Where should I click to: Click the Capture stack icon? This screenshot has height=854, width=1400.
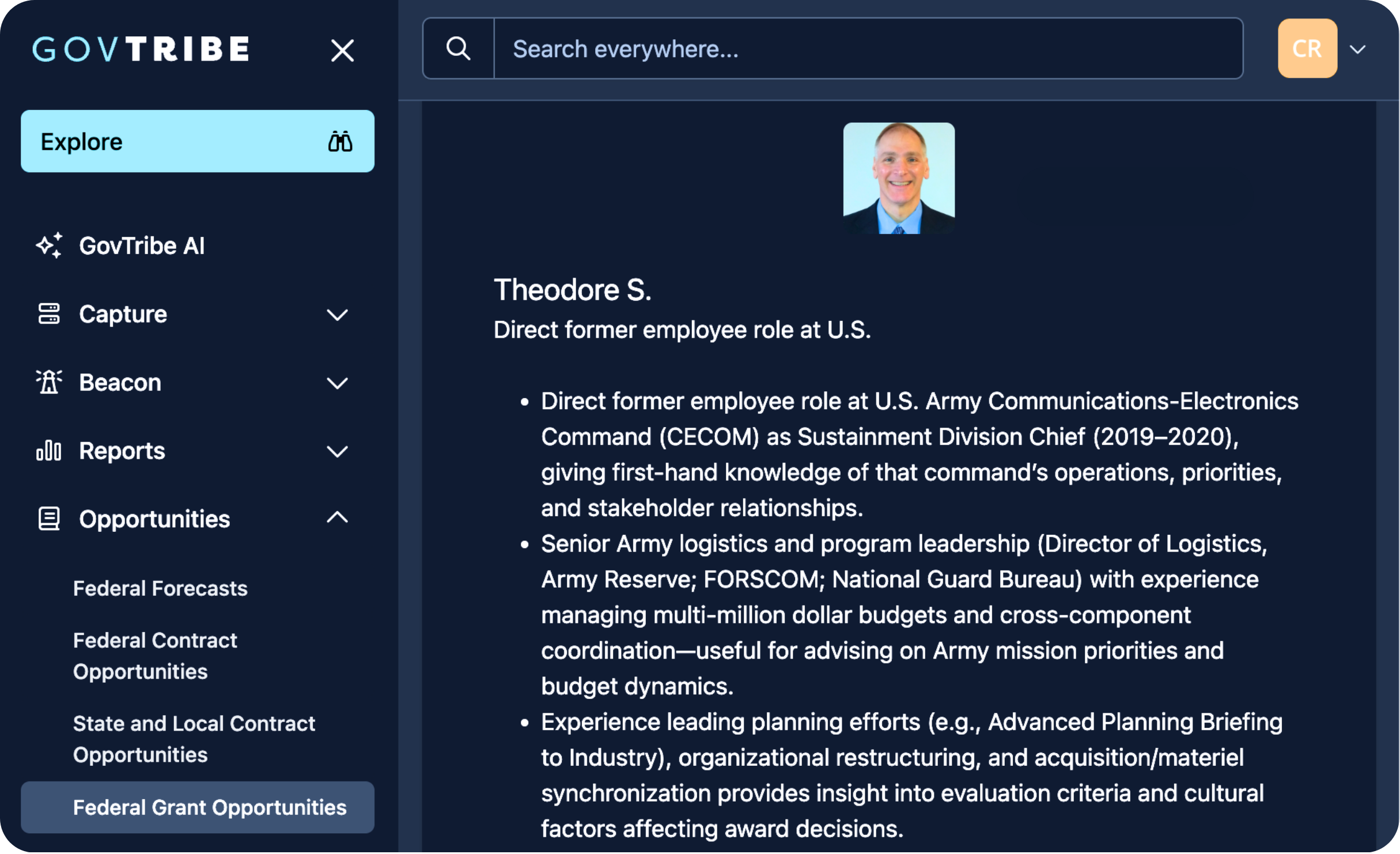click(49, 314)
